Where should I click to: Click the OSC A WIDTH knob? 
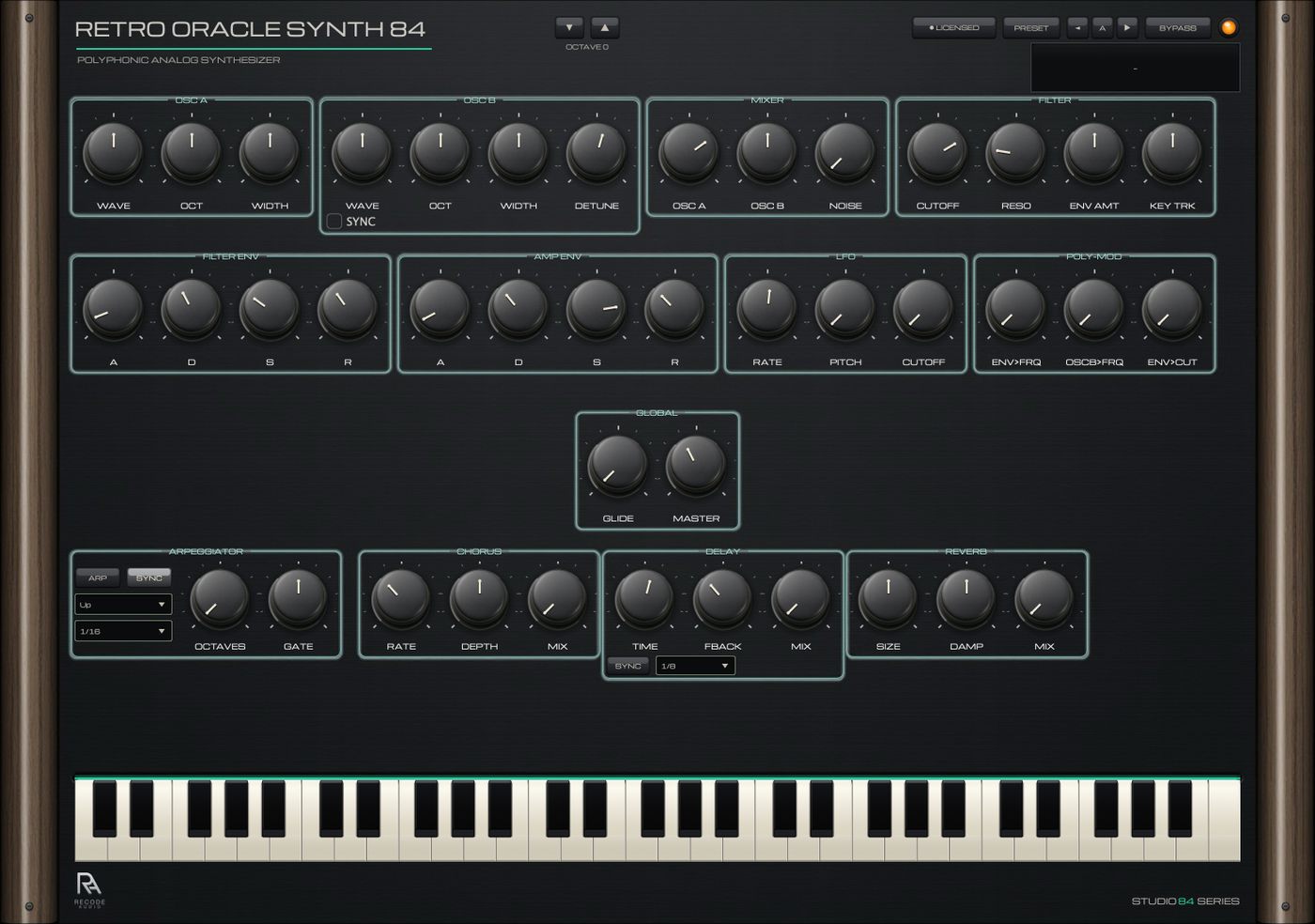270,152
